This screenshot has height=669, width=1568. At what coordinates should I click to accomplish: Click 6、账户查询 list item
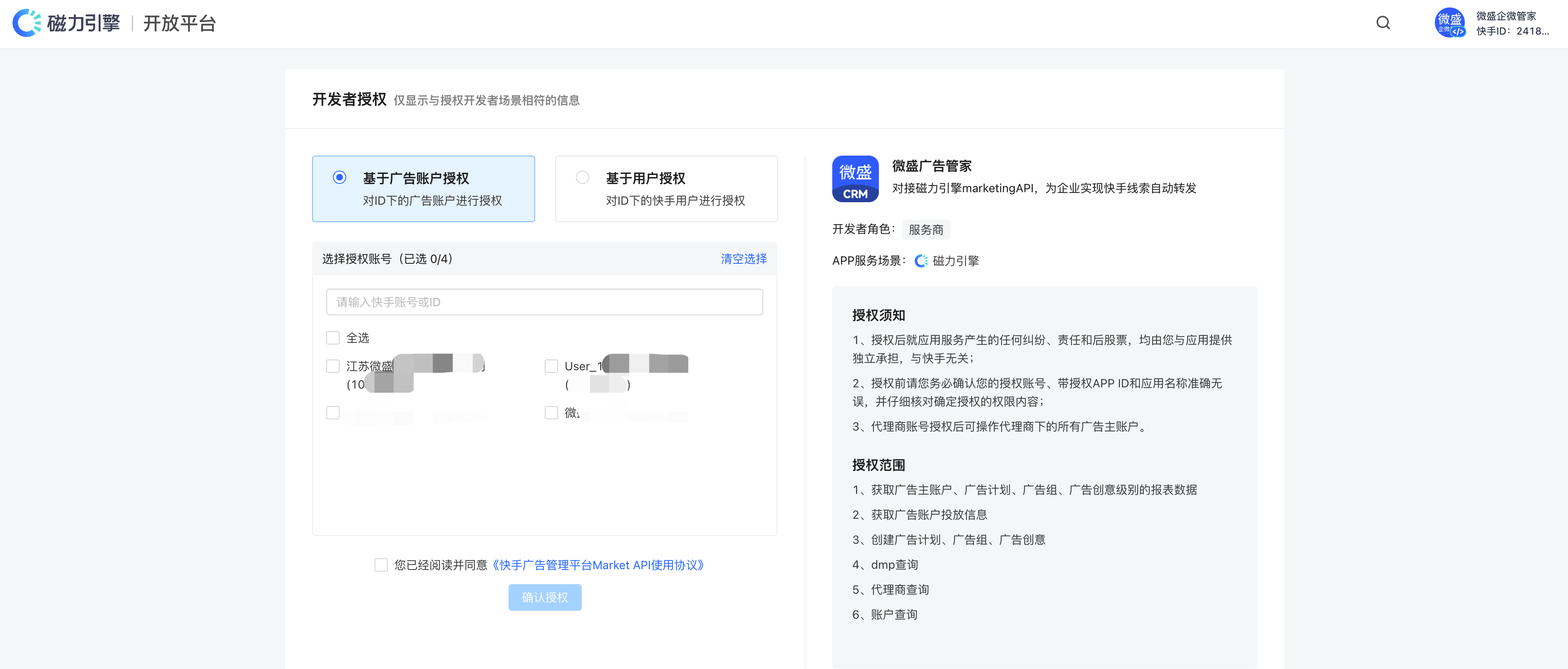point(885,615)
